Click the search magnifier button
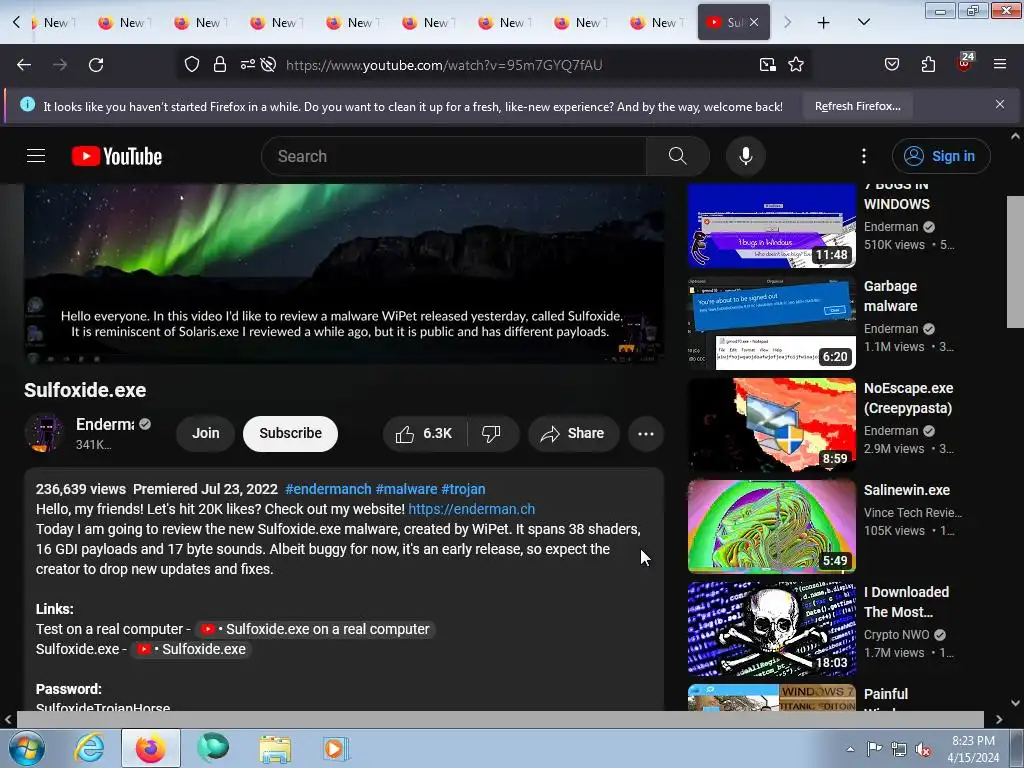Viewport: 1024px width, 768px height. 677,156
